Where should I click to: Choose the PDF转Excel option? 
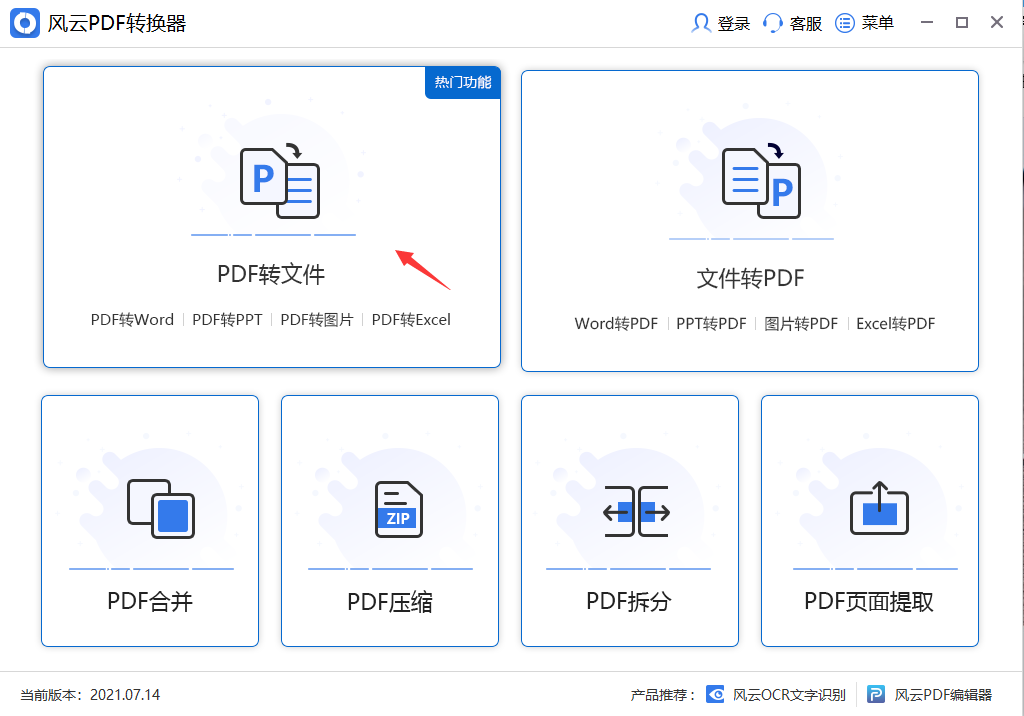tap(411, 319)
